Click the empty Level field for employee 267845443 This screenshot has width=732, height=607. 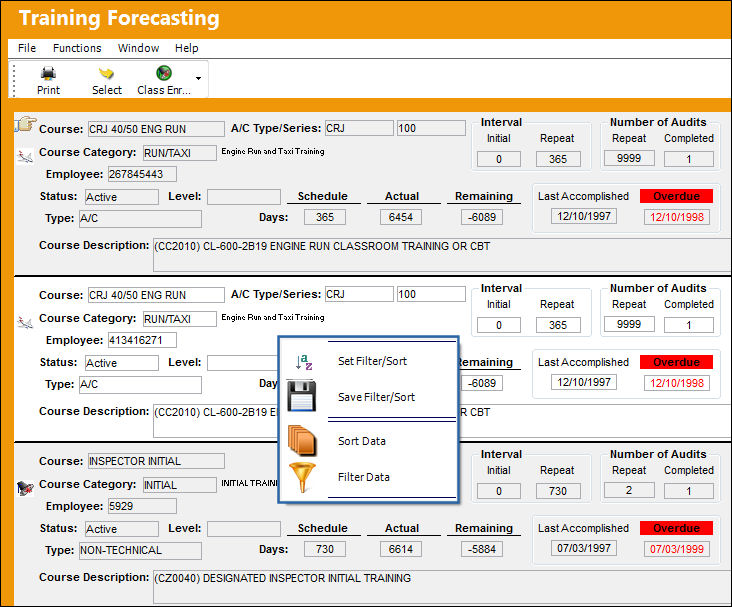coord(244,197)
